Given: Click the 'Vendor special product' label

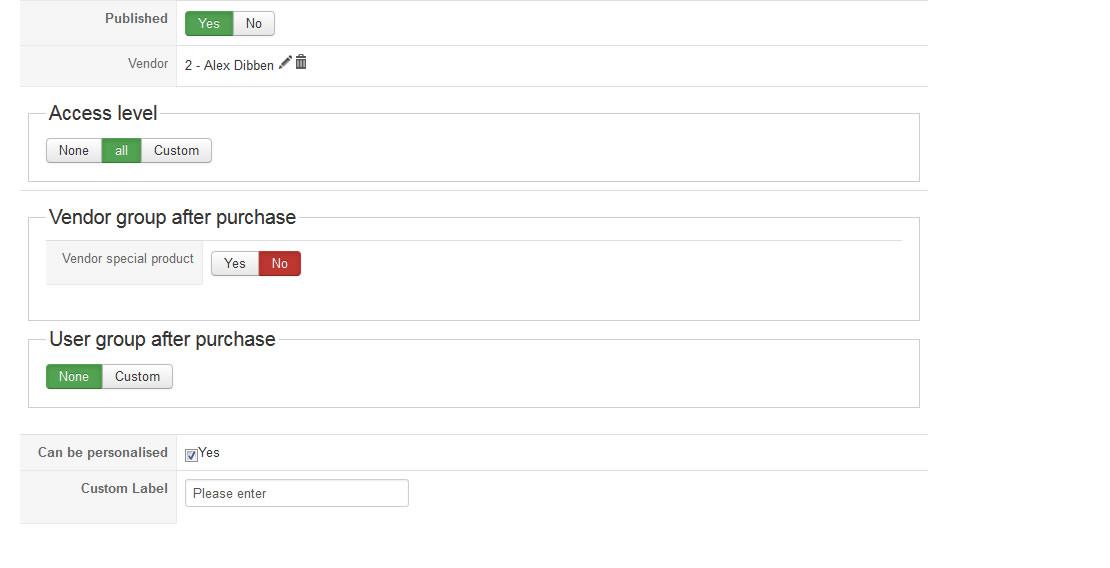Looking at the screenshot, I should 127,259.
